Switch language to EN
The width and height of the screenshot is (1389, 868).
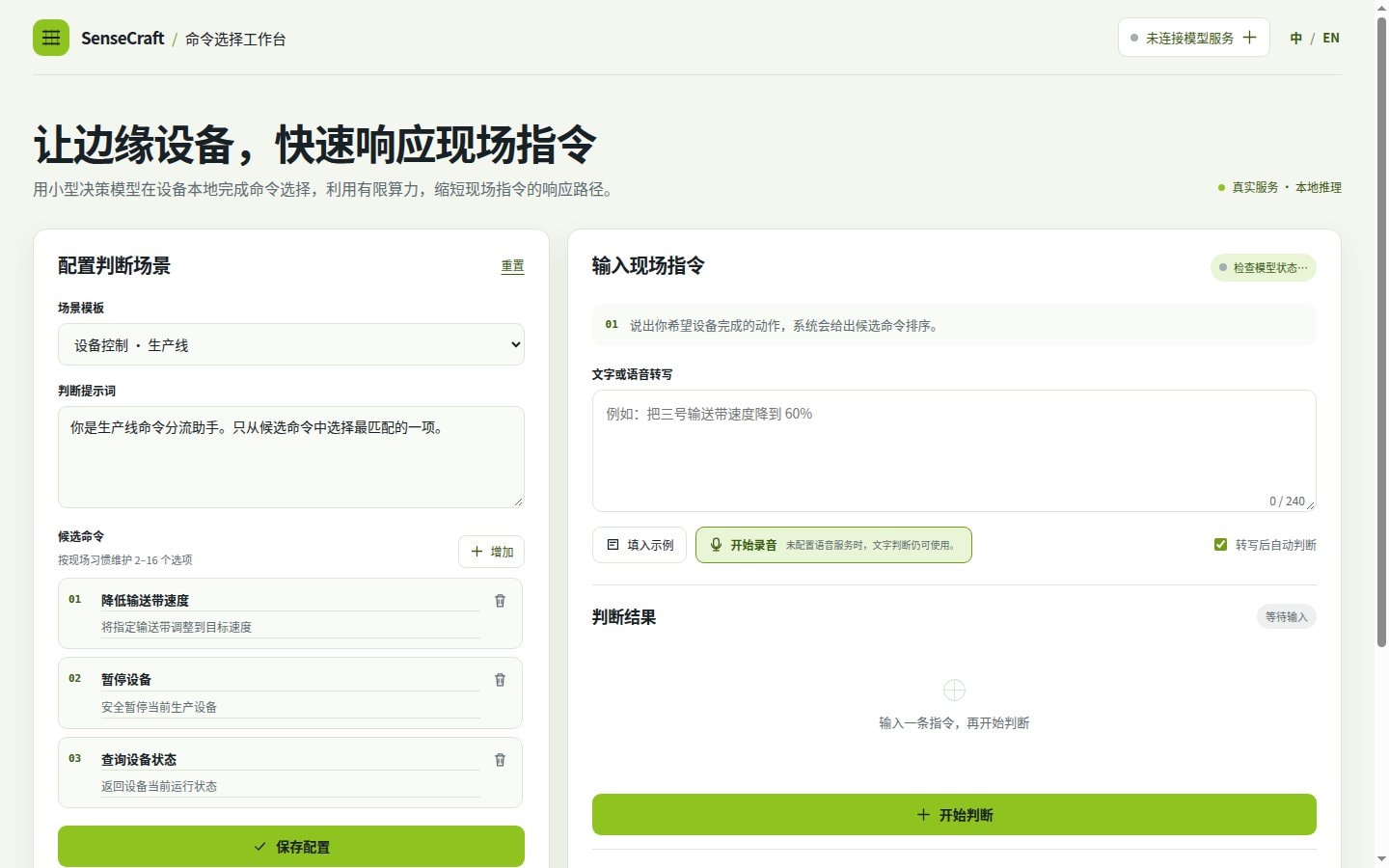(x=1331, y=38)
